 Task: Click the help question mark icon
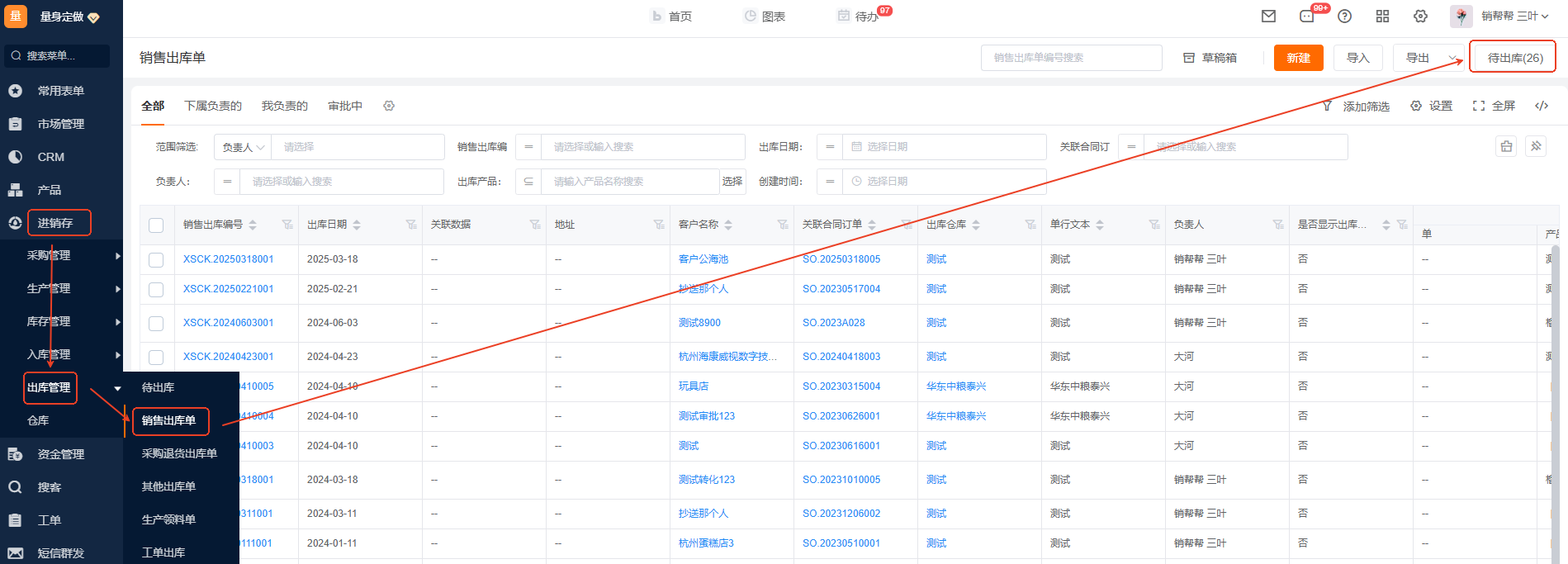click(x=1345, y=16)
